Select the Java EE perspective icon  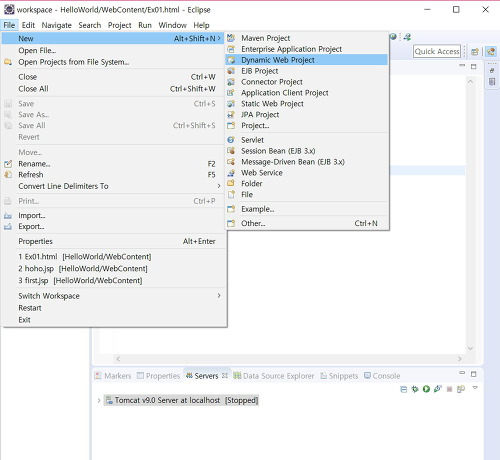[490, 52]
